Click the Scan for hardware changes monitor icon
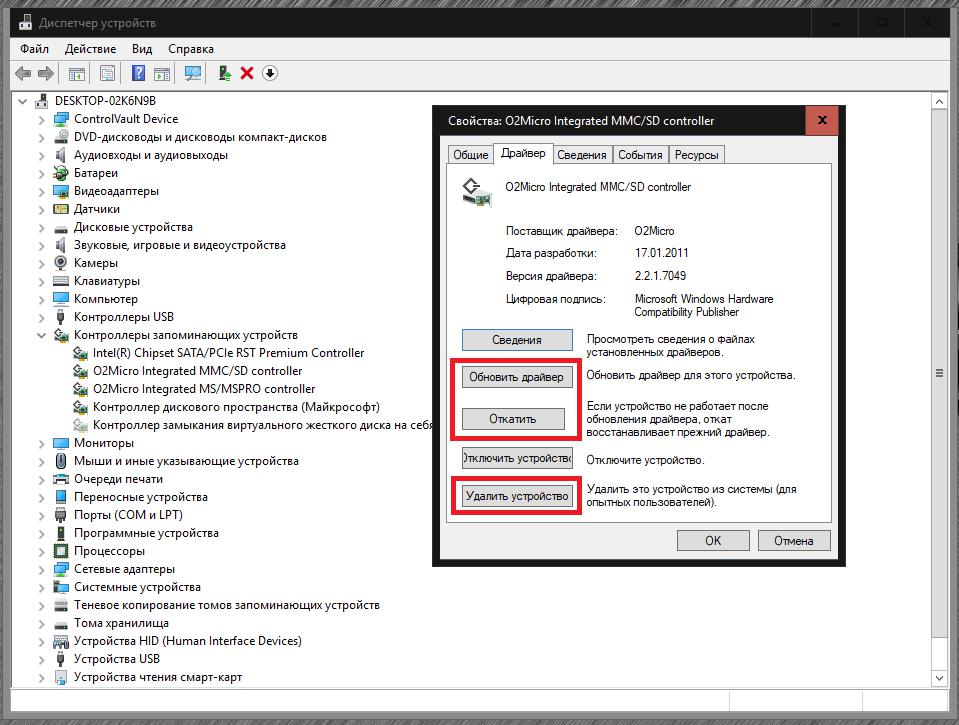Image resolution: width=959 pixels, height=725 pixels. pos(193,73)
